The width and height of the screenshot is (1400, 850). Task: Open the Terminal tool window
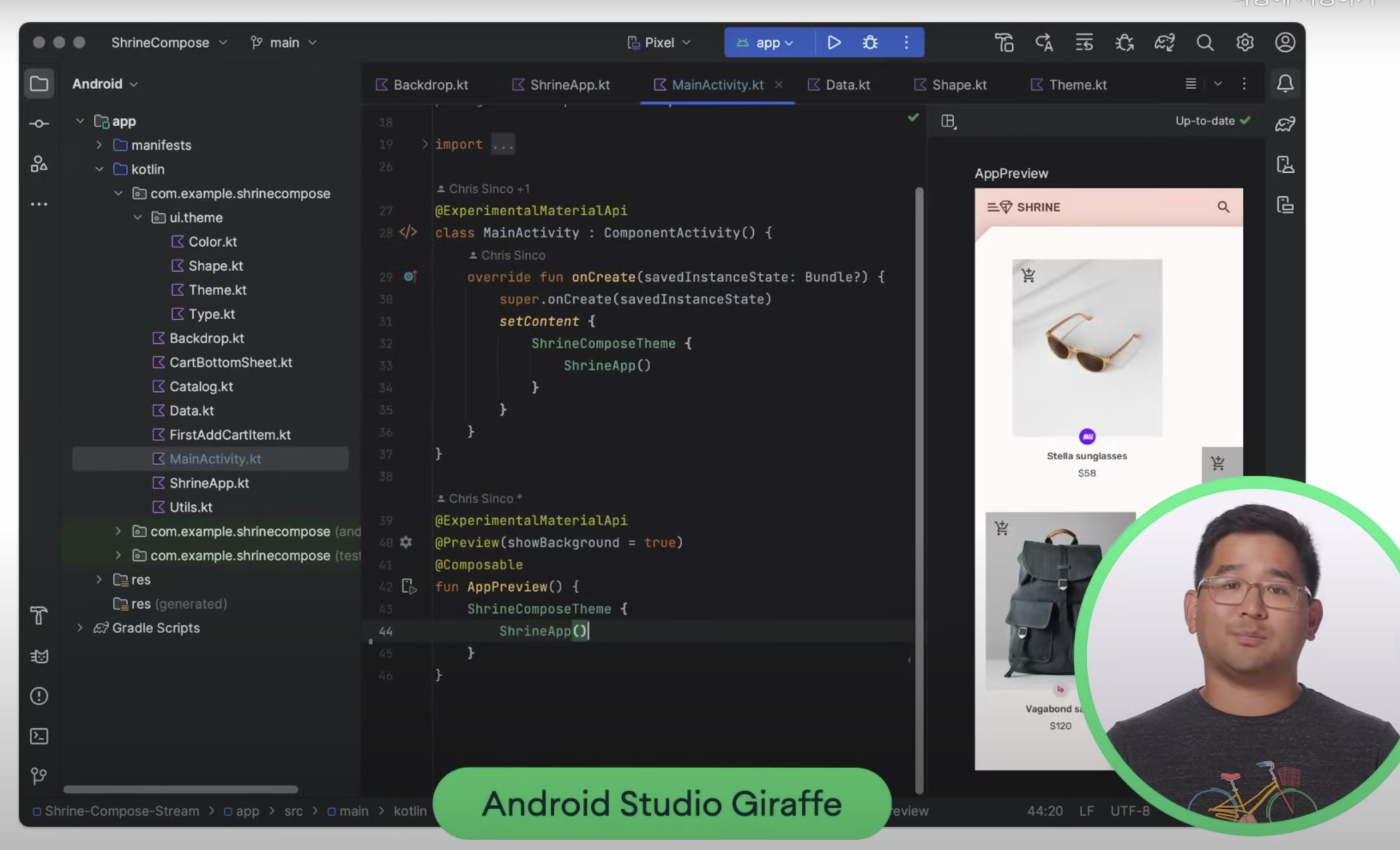pyautogui.click(x=39, y=736)
